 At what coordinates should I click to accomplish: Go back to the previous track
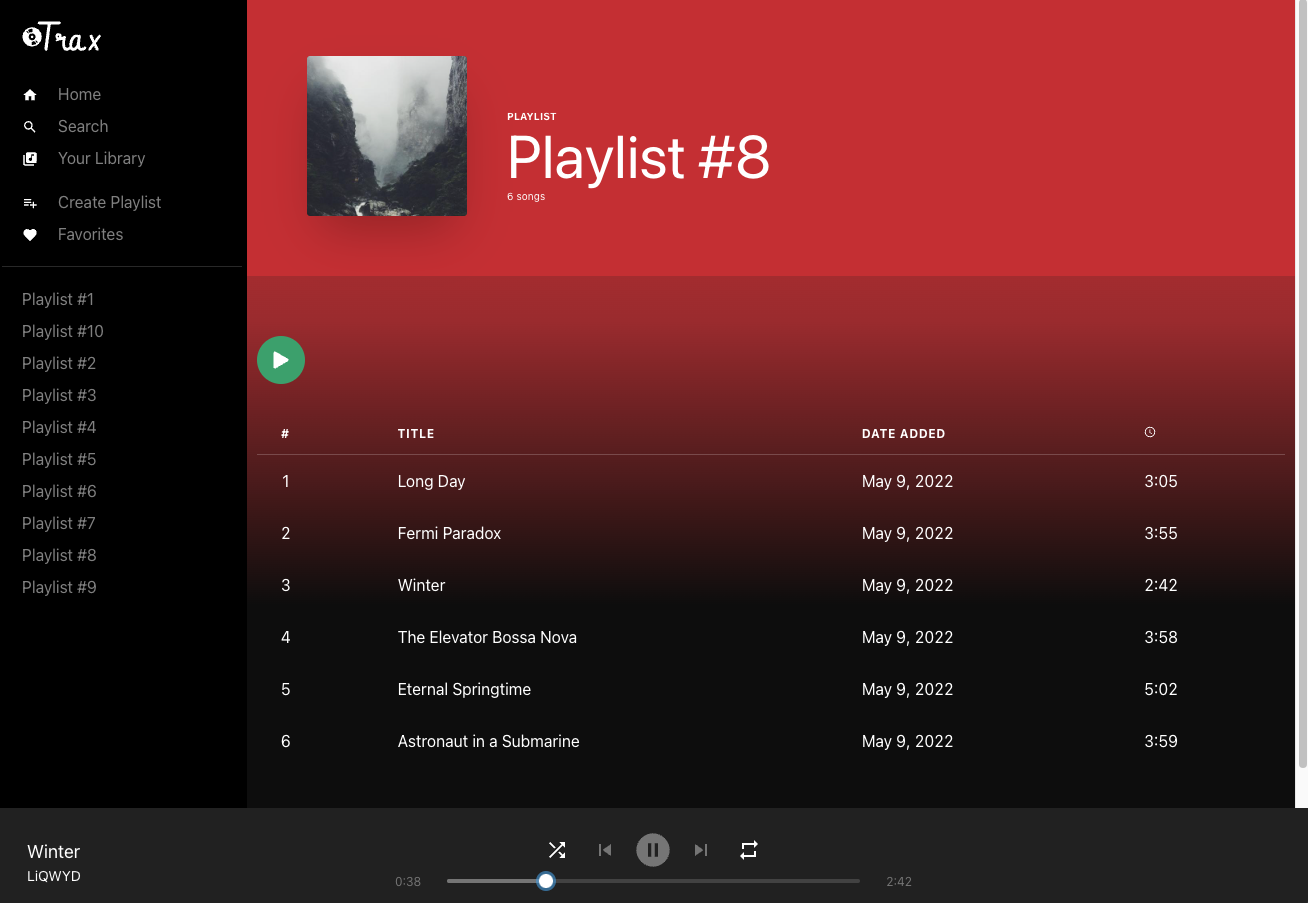coord(605,849)
